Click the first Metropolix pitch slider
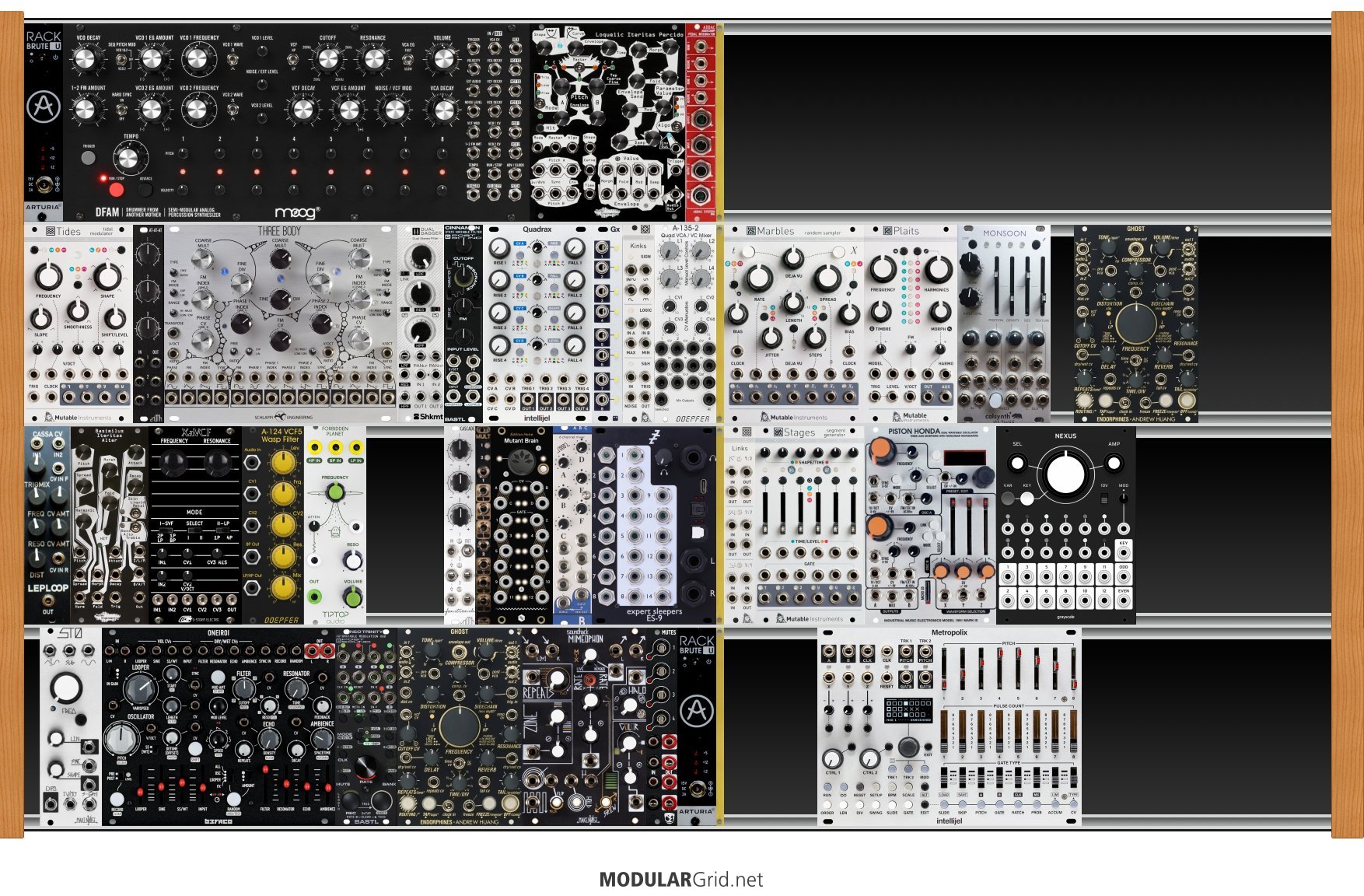 [944, 670]
